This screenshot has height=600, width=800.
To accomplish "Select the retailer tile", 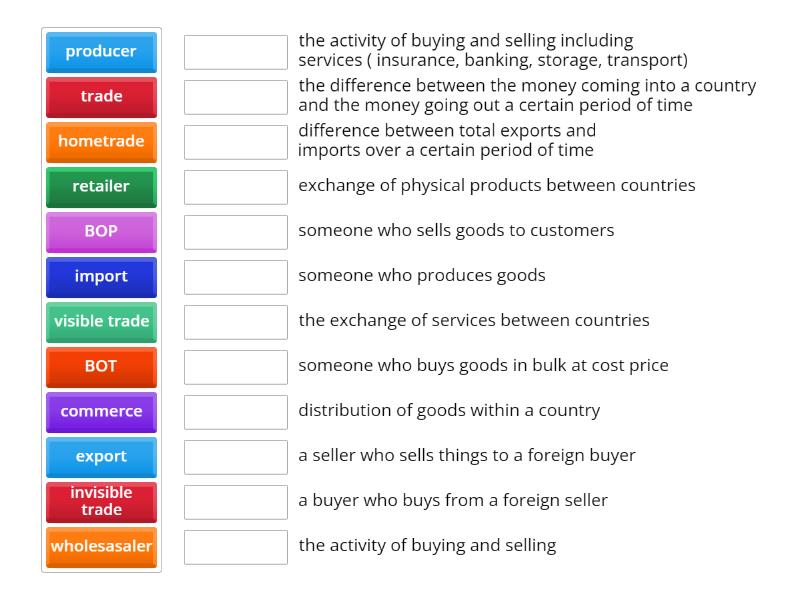I will [x=101, y=187].
